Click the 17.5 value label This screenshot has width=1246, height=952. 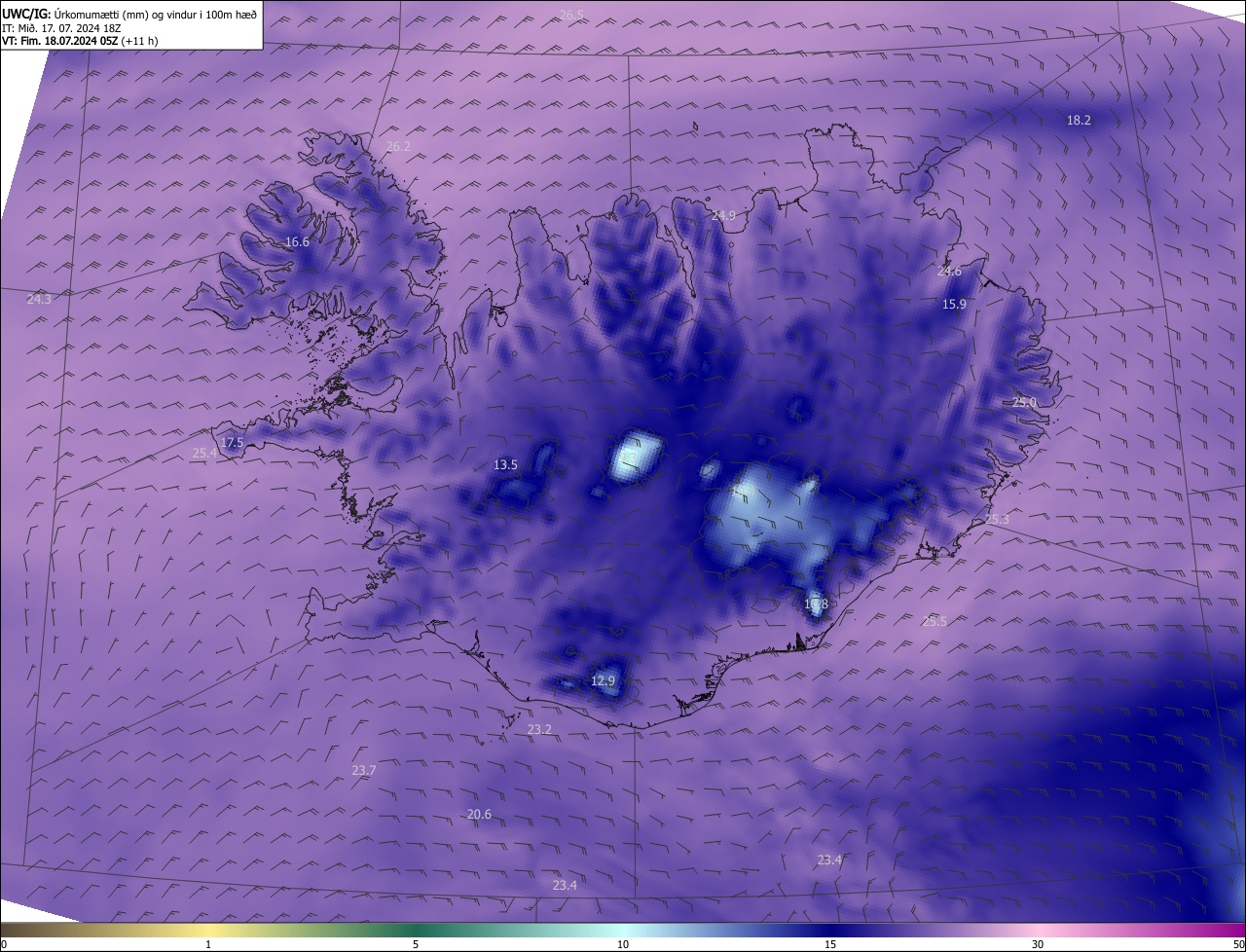[x=232, y=442]
